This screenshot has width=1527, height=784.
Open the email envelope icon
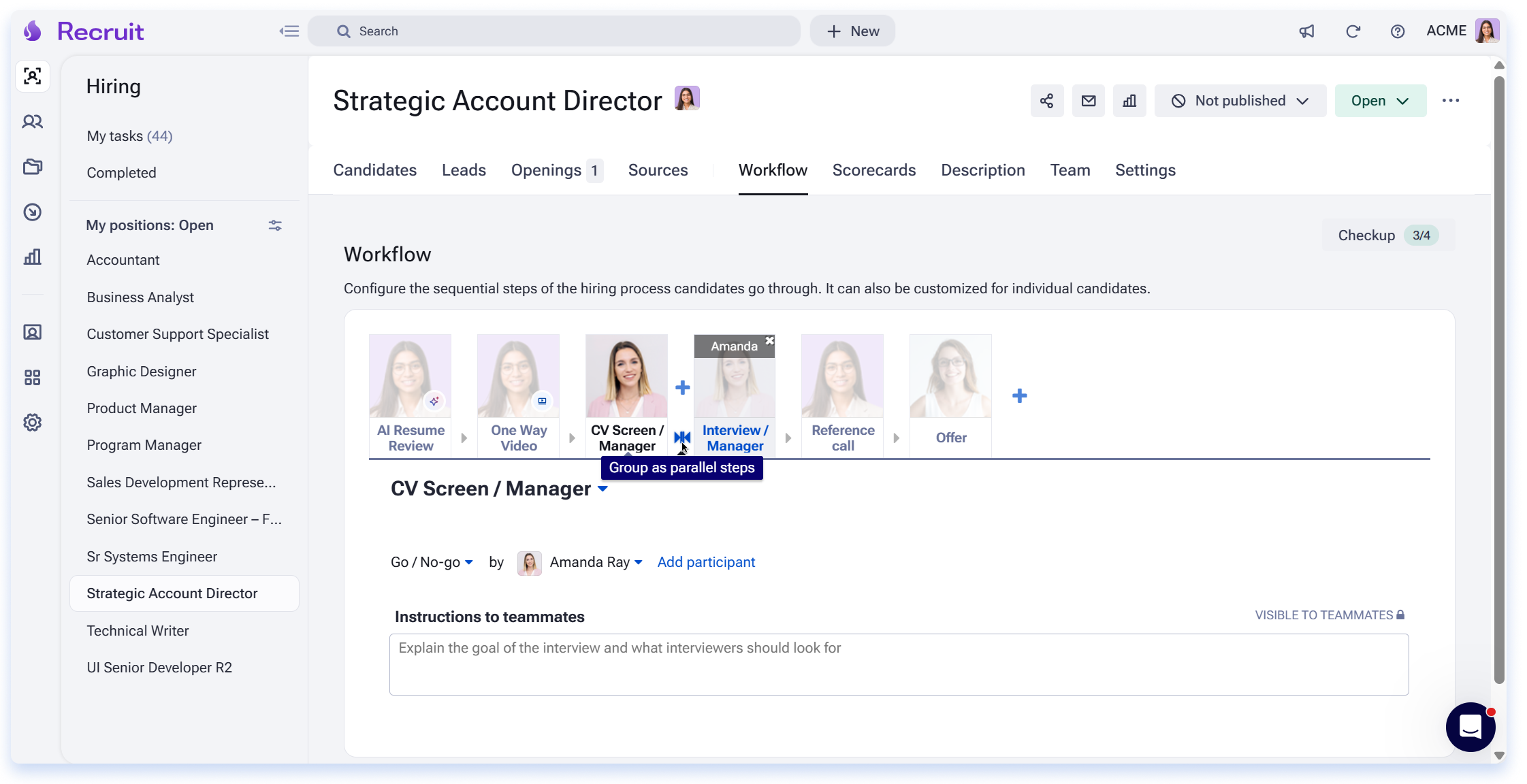(x=1088, y=101)
